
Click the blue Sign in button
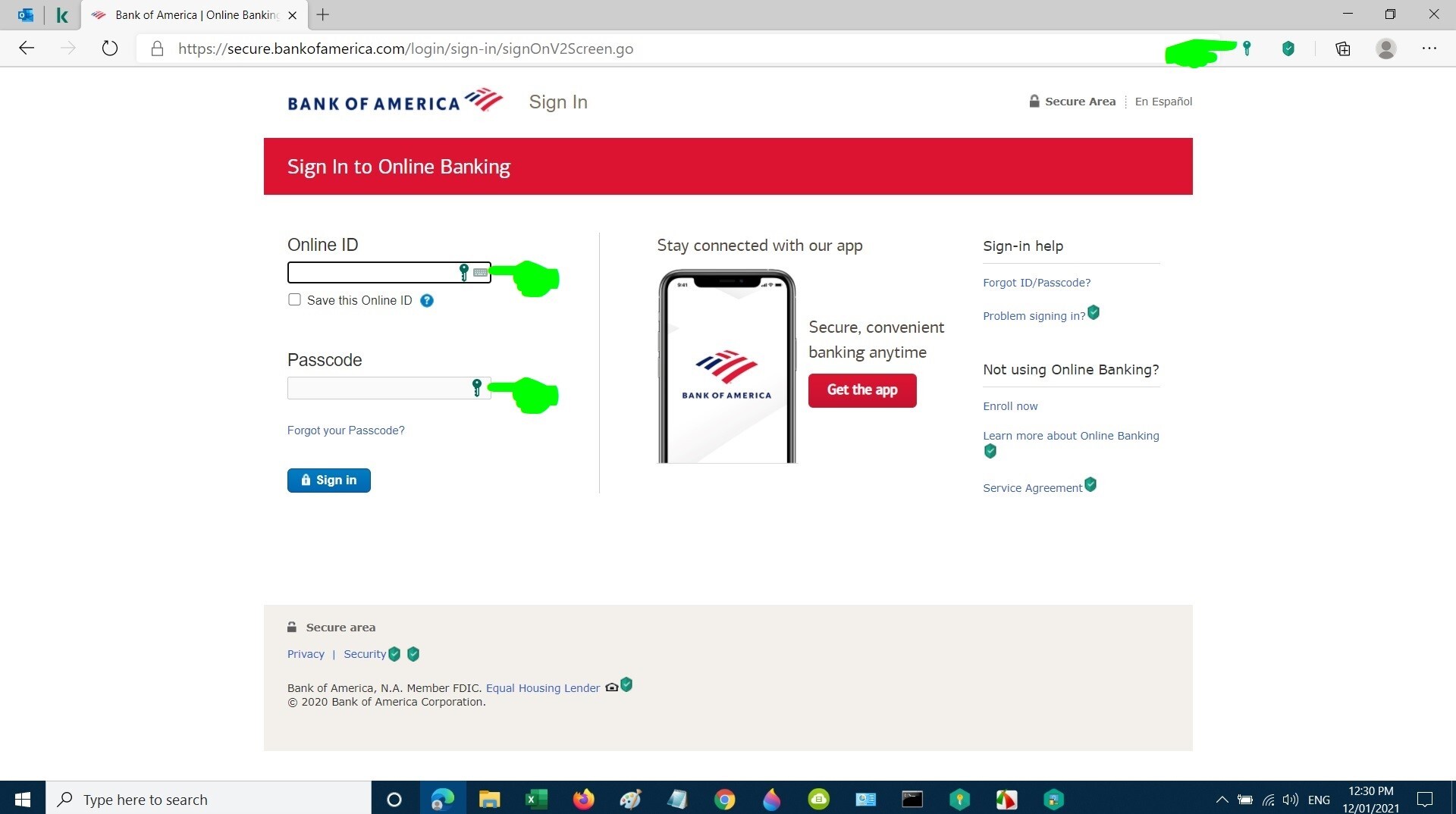pyautogui.click(x=329, y=481)
